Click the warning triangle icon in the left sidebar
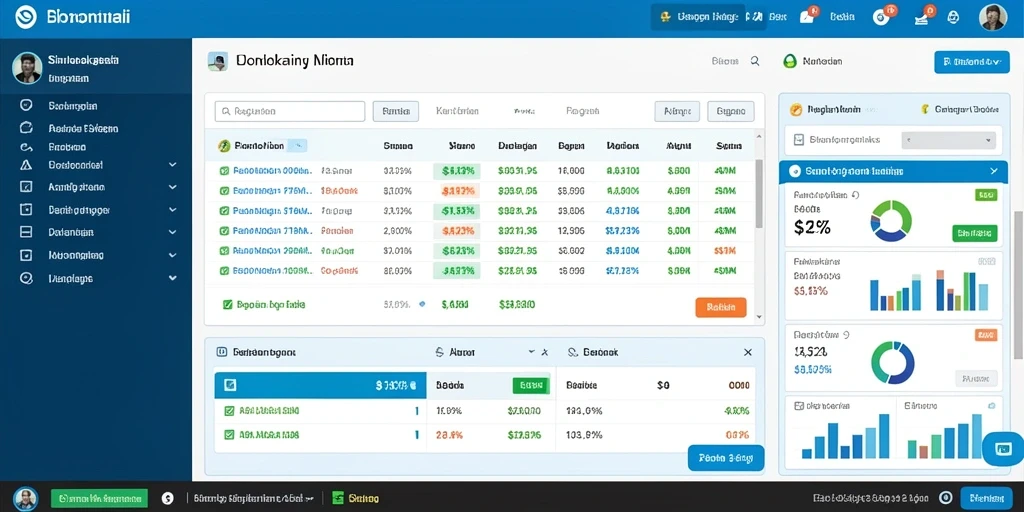The width and height of the screenshot is (1024, 512). [26, 165]
